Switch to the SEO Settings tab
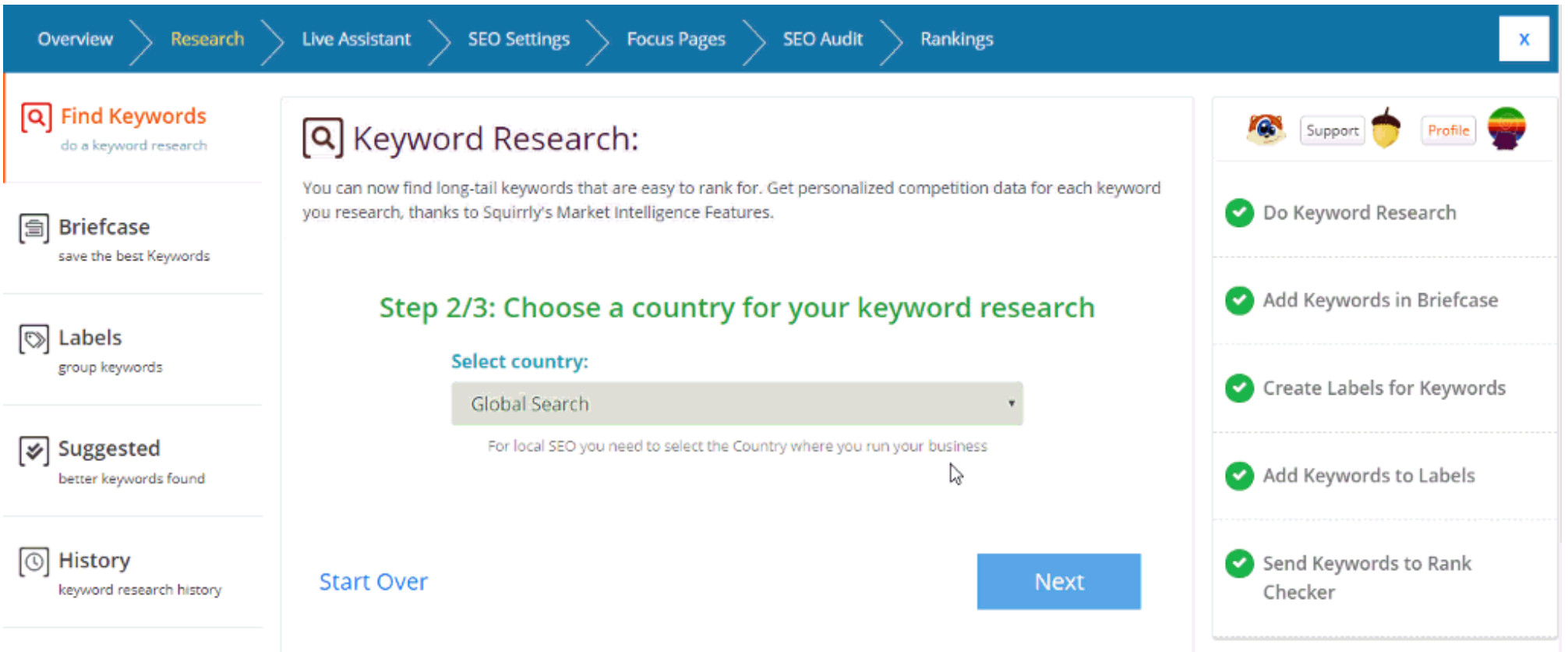 (518, 39)
